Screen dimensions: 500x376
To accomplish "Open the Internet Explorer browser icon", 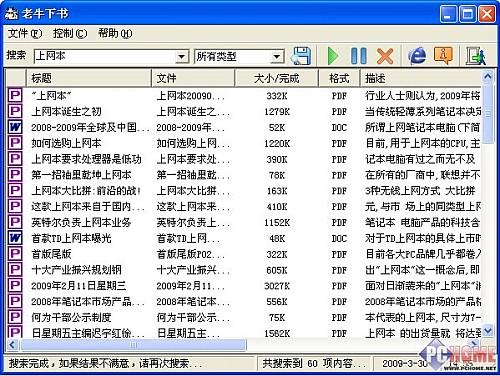I will pyautogui.click(x=417, y=55).
